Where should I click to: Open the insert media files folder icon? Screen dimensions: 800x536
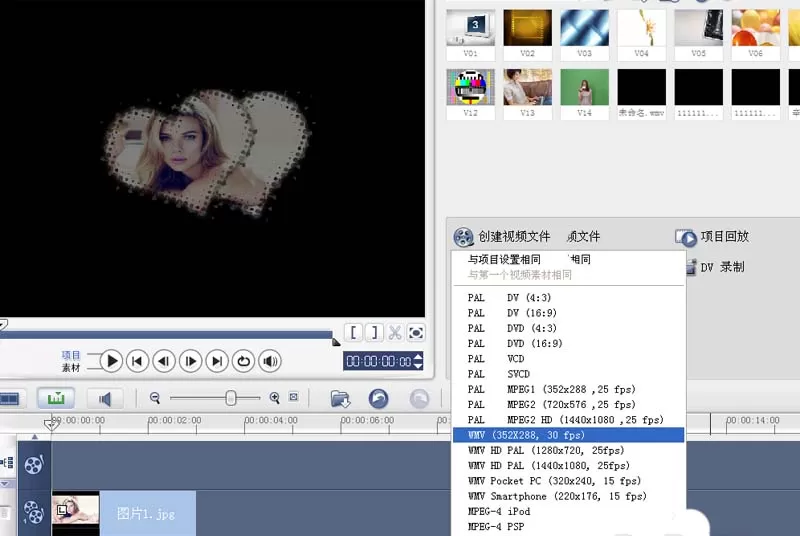(x=340, y=398)
